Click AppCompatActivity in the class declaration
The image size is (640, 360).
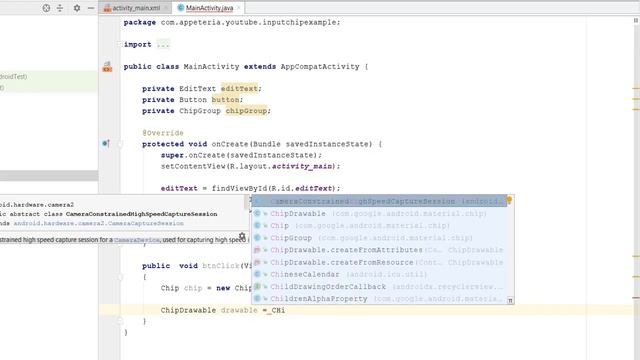tap(320, 67)
